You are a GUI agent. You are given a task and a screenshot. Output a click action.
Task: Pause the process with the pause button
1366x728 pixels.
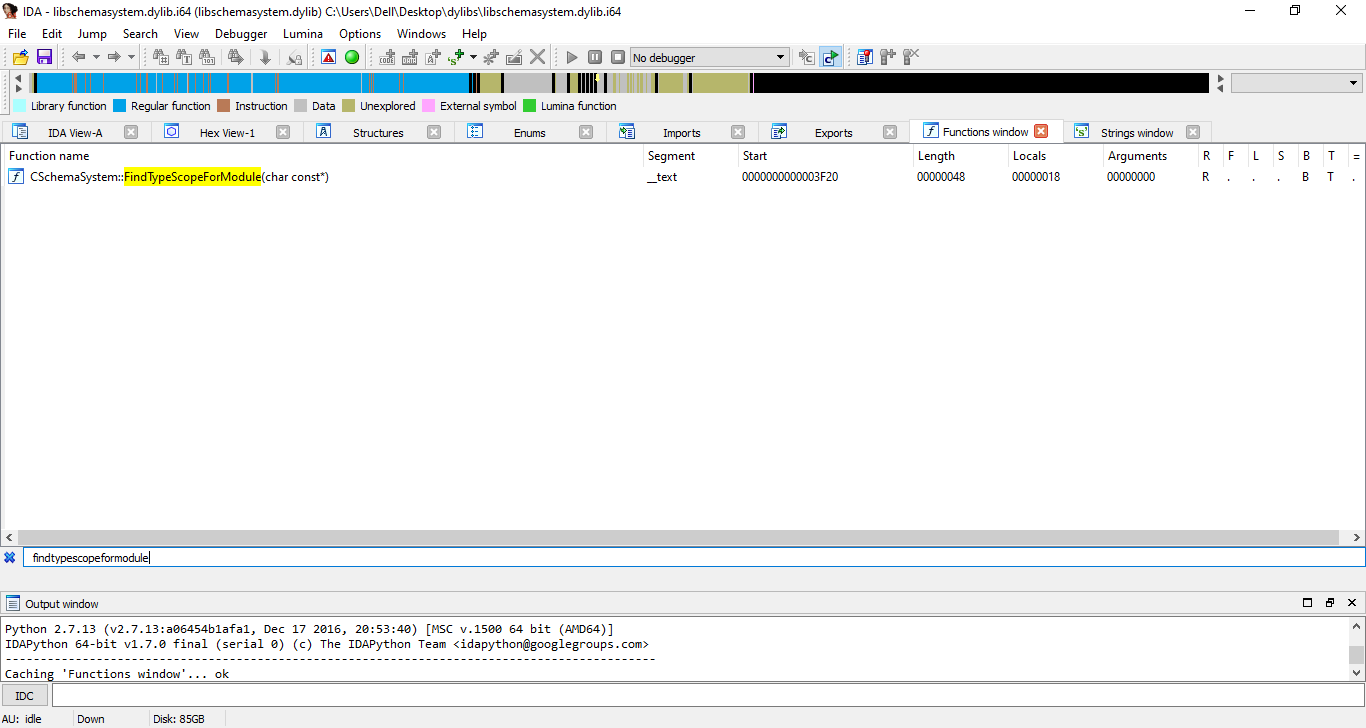(595, 57)
